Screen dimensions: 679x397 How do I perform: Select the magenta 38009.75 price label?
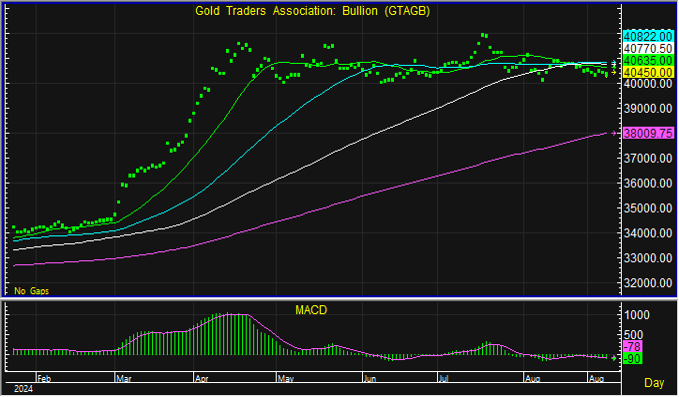click(648, 133)
